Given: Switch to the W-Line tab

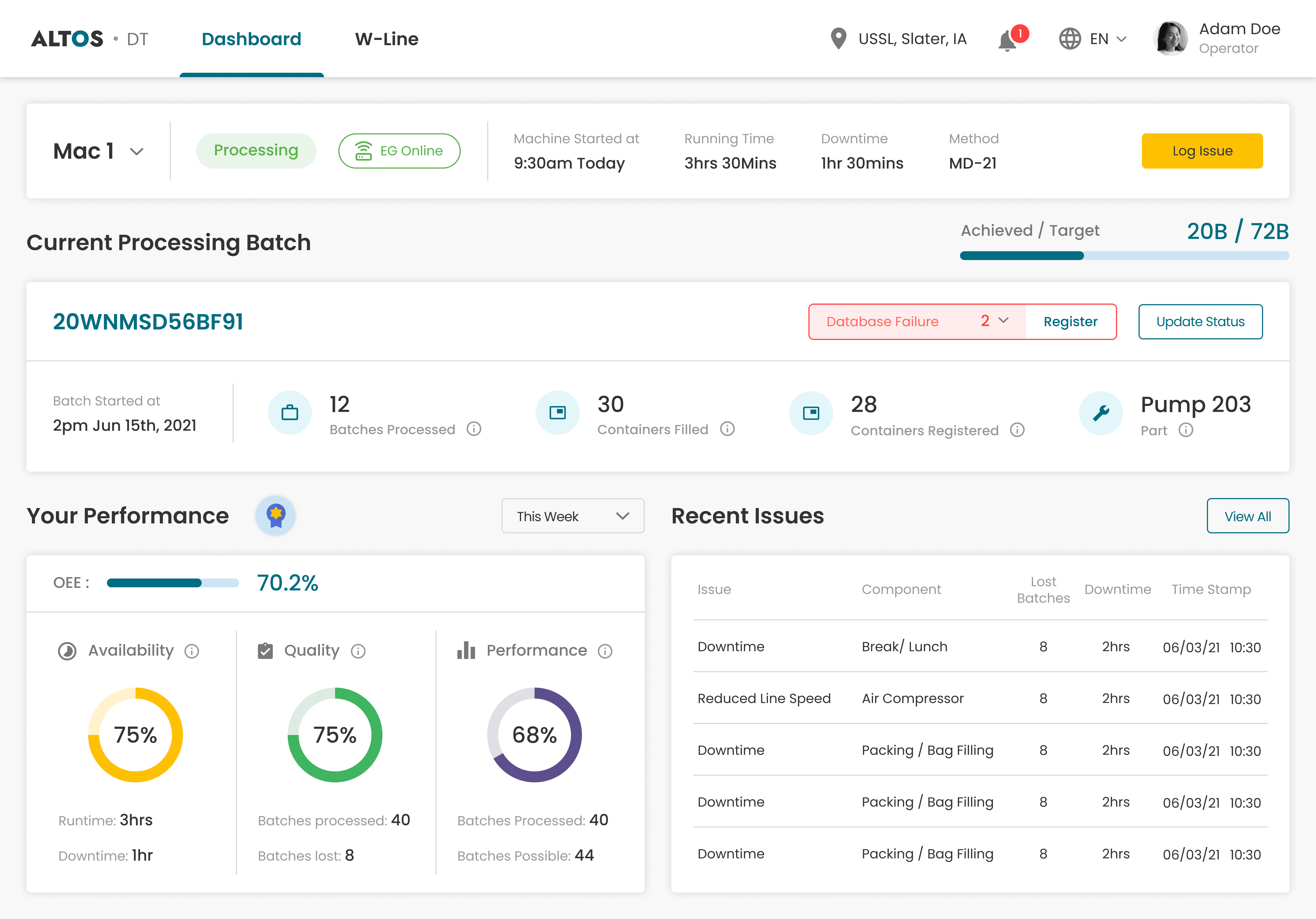Looking at the screenshot, I should tap(387, 39).
